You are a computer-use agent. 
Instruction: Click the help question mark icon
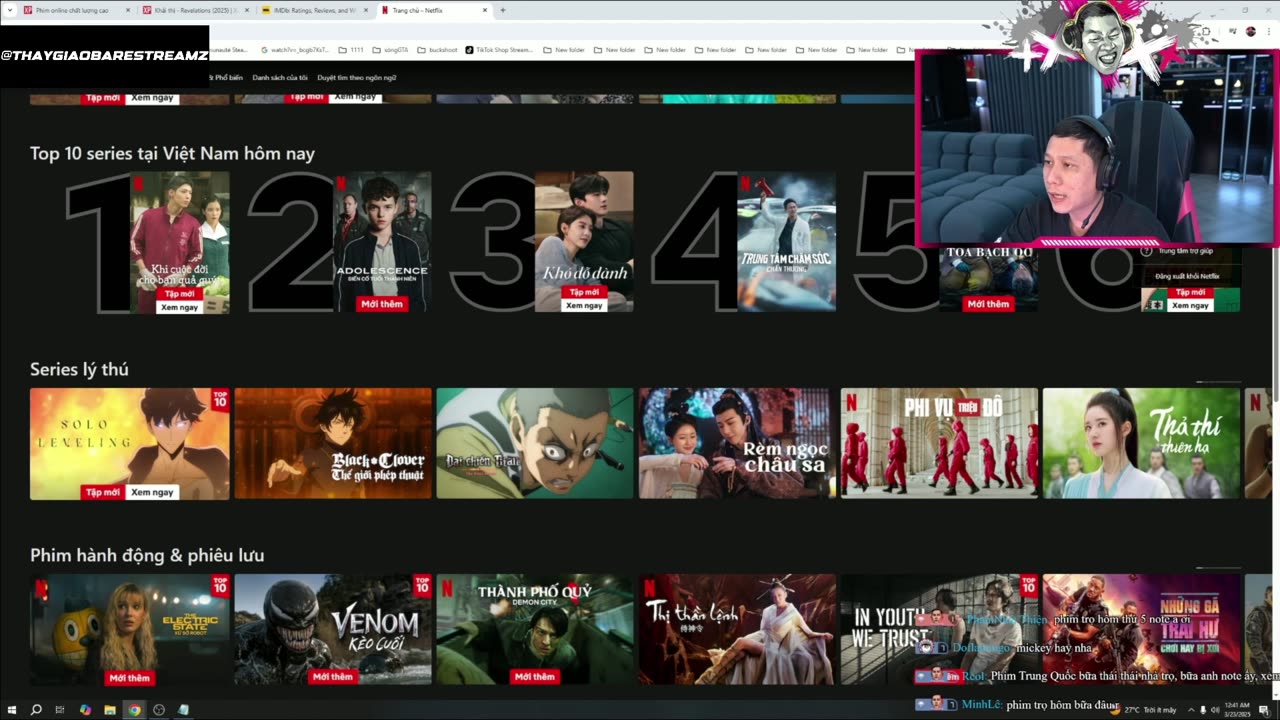pyautogui.click(x=1147, y=251)
